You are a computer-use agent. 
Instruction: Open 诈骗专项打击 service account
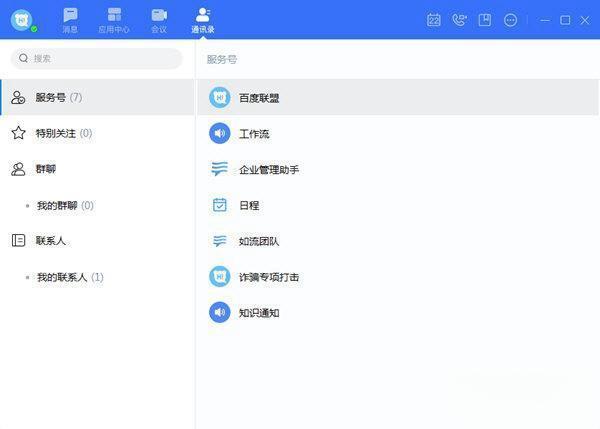(x=398, y=277)
